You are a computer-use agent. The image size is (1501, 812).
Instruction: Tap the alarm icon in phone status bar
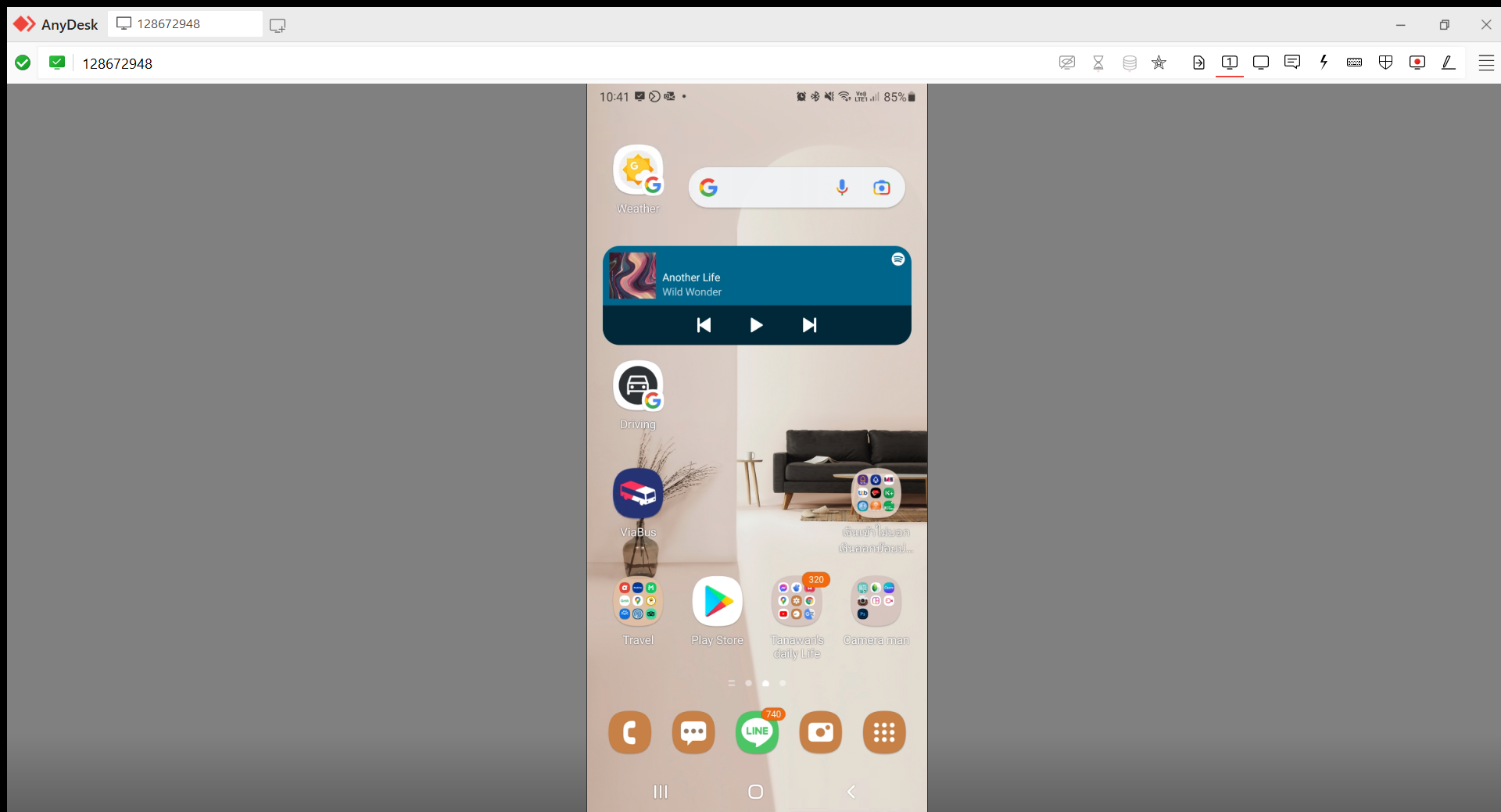[801, 97]
